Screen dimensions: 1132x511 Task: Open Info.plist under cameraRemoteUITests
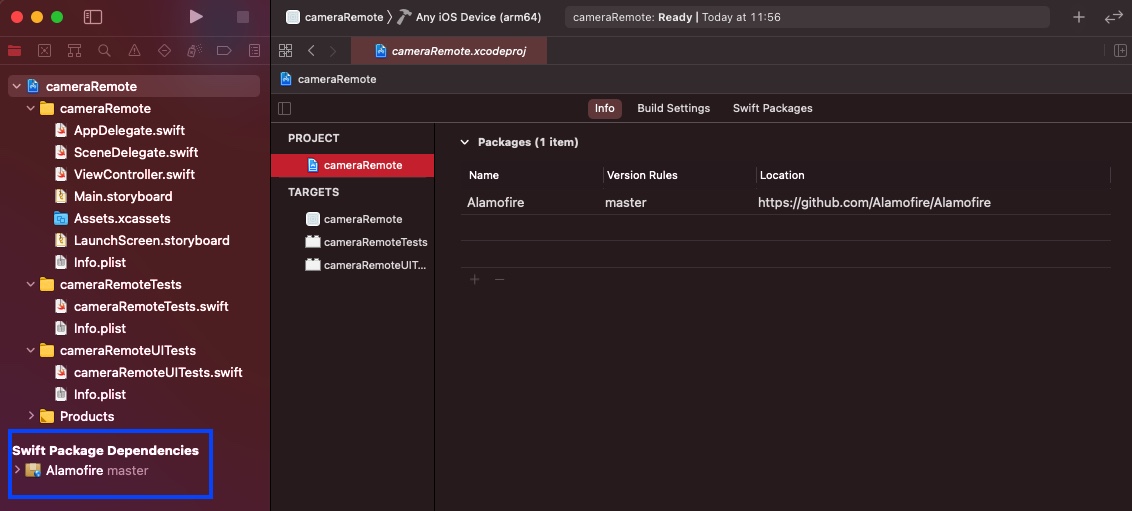click(100, 394)
